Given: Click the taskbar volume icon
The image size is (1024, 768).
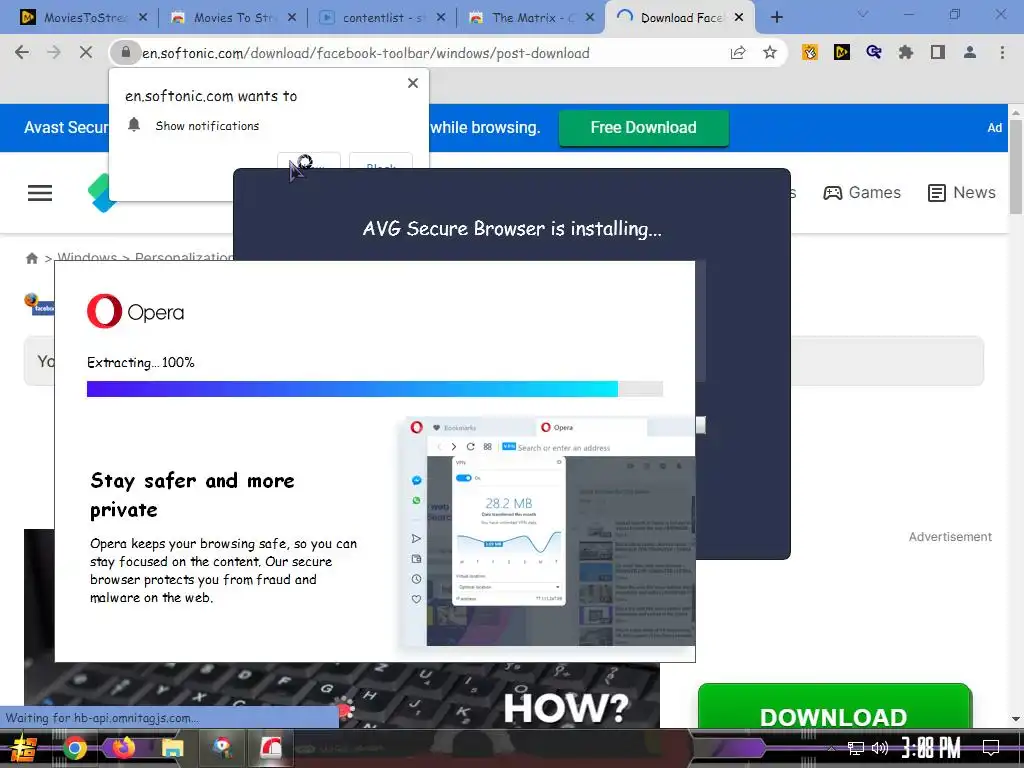Looking at the screenshot, I should [880, 748].
